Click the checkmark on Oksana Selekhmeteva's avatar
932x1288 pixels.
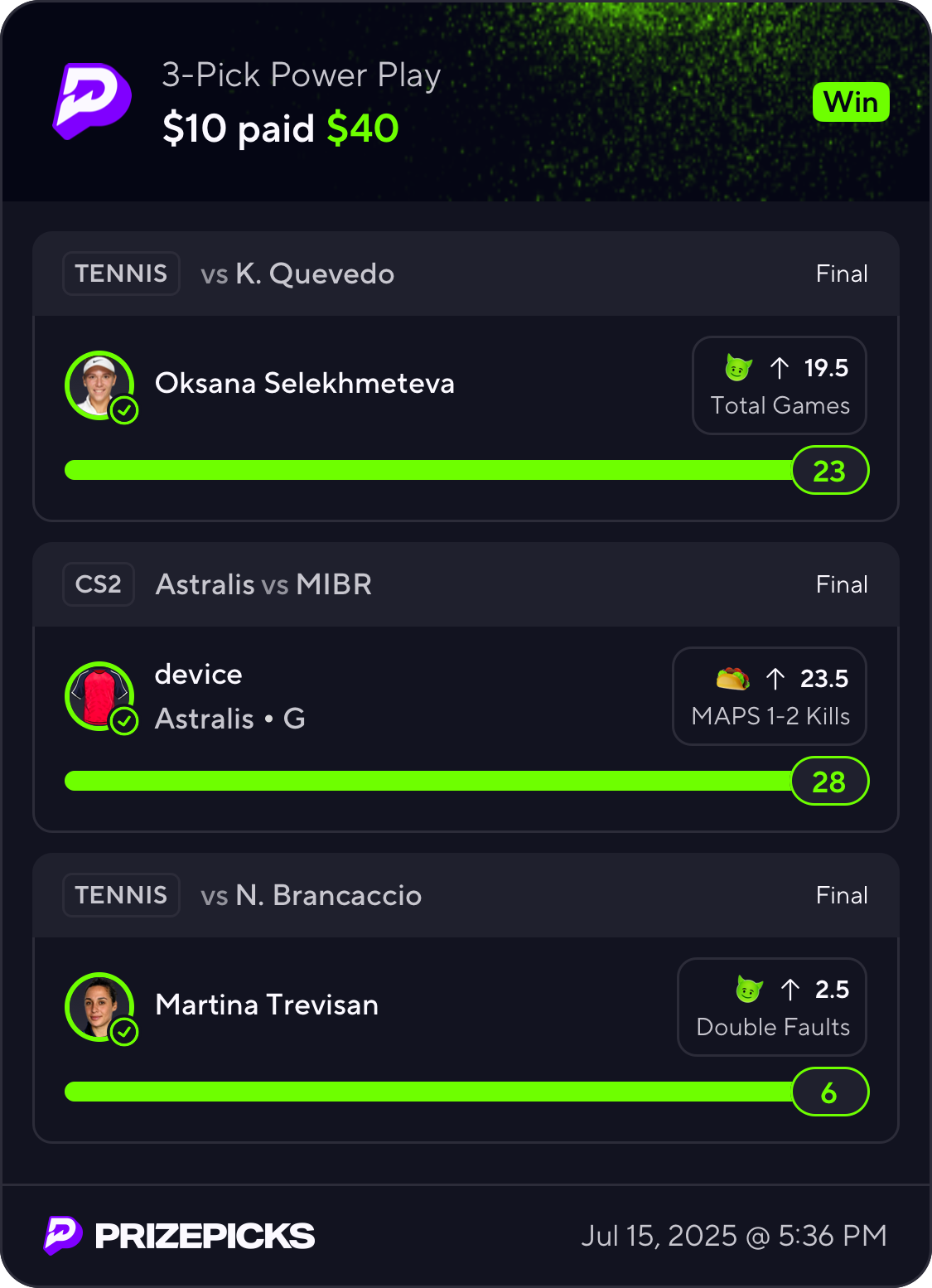(124, 410)
